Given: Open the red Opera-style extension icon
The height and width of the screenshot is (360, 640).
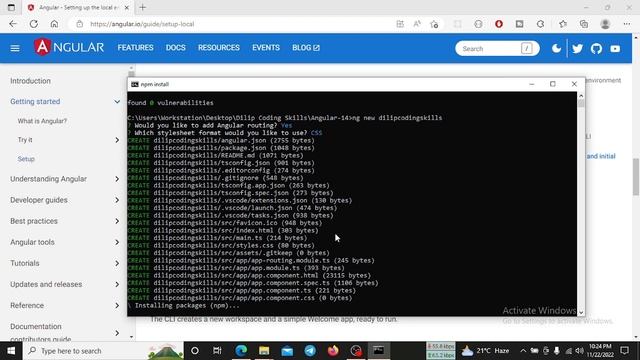Looking at the screenshot, I should (x=499, y=24).
